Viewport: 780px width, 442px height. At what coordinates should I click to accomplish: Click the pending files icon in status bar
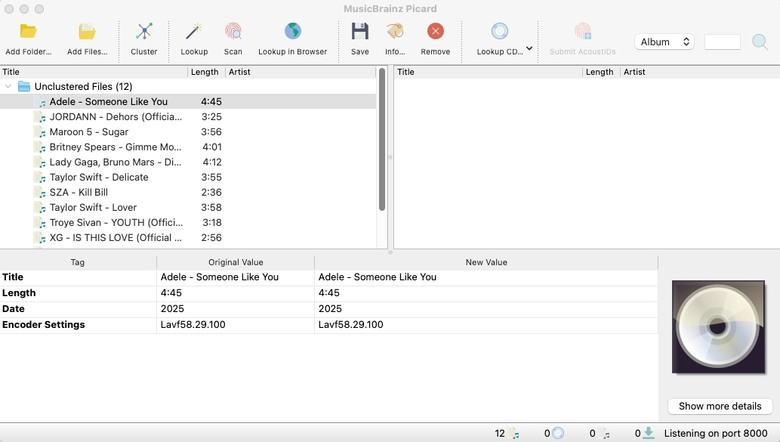click(x=604, y=434)
